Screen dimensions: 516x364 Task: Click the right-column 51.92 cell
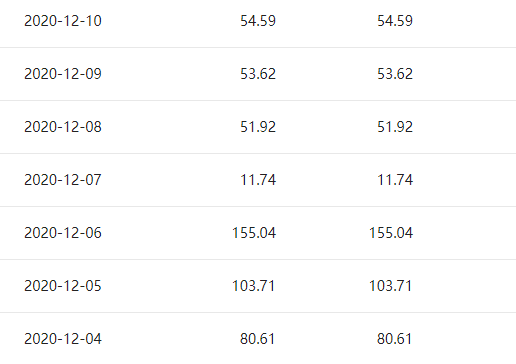pyautogui.click(x=395, y=127)
